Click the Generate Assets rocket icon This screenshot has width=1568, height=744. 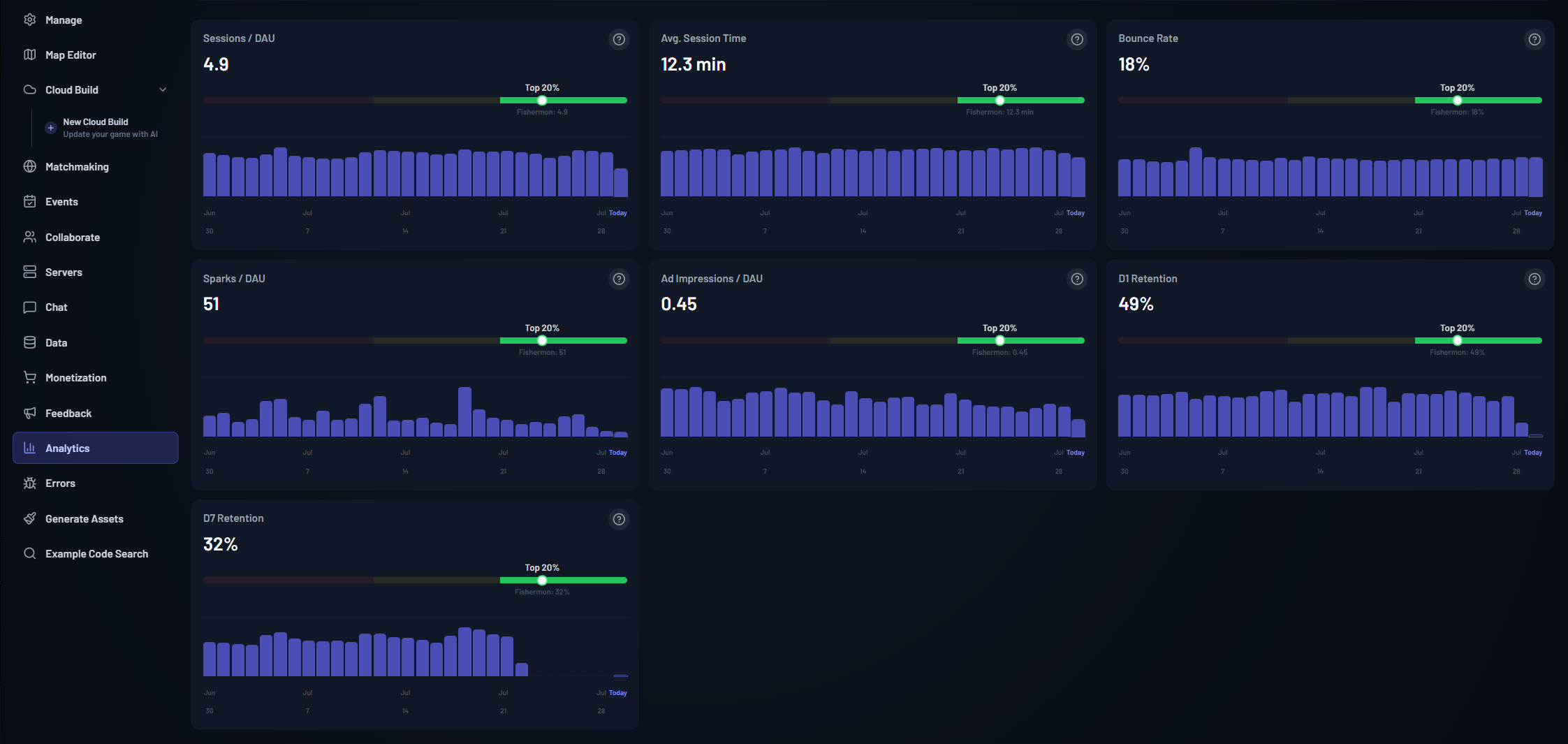pyautogui.click(x=29, y=518)
